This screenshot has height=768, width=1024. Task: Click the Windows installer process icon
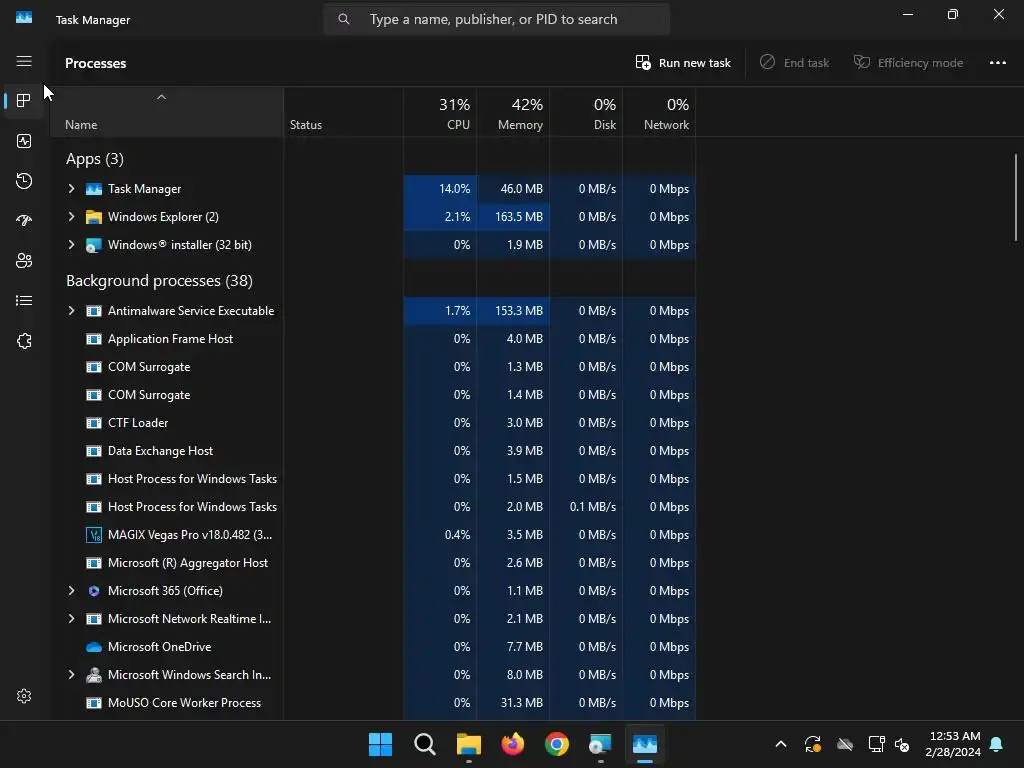tap(94, 245)
